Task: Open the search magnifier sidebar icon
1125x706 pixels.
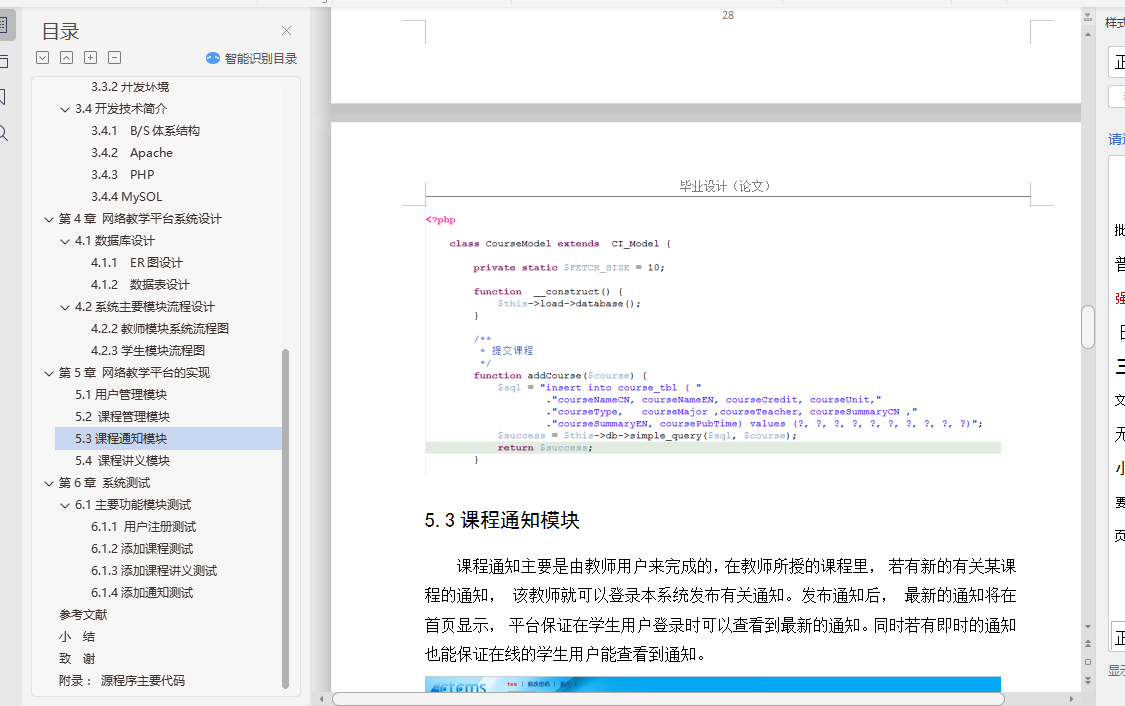Action: (4, 133)
